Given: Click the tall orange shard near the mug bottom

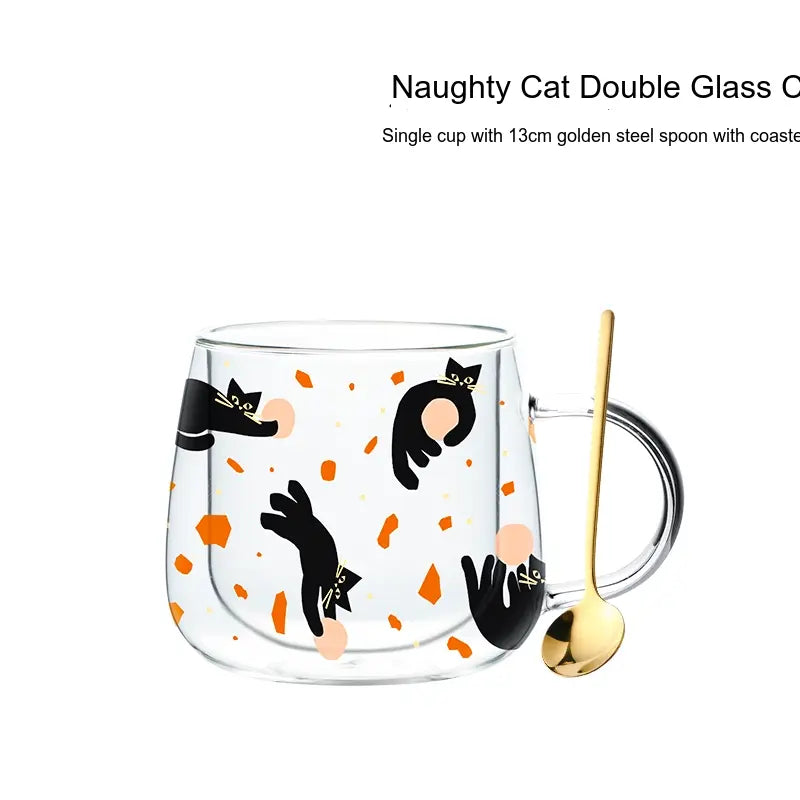Looking at the screenshot, I should [x=279, y=612].
